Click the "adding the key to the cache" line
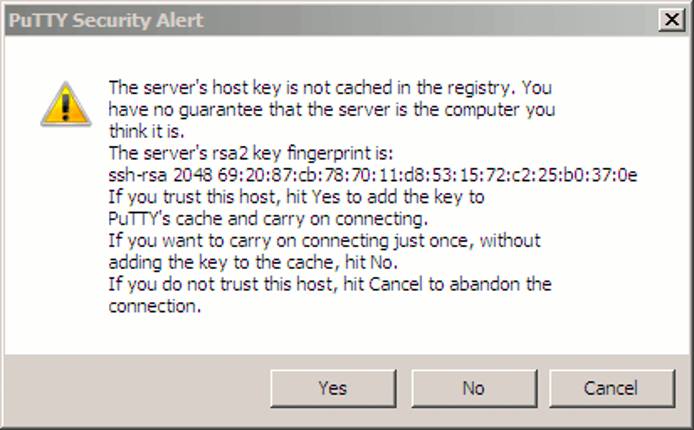Viewport: 694px width, 430px height. tap(253, 262)
